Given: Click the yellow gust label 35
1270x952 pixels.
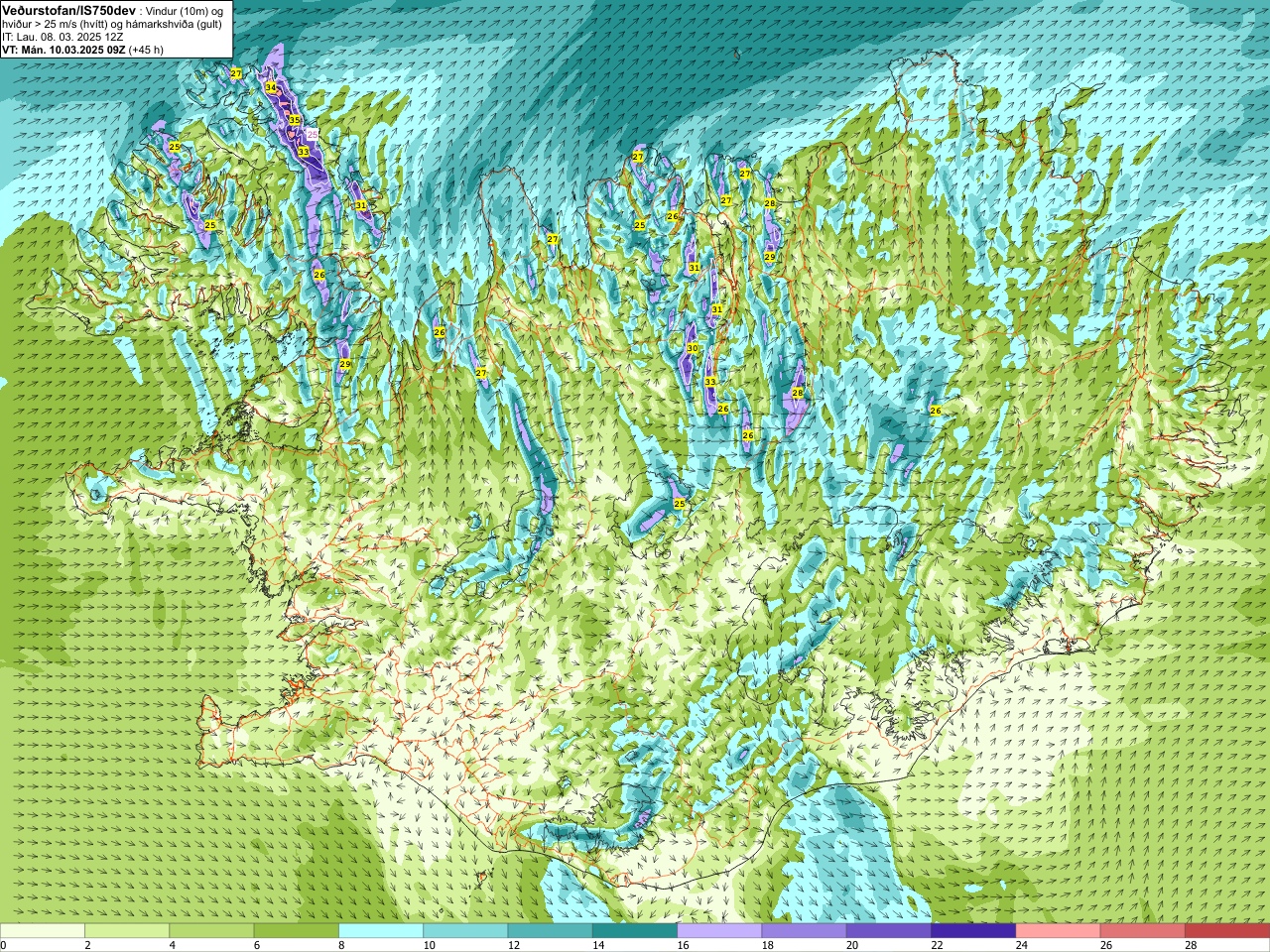Looking at the screenshot, I should [294, 120].
